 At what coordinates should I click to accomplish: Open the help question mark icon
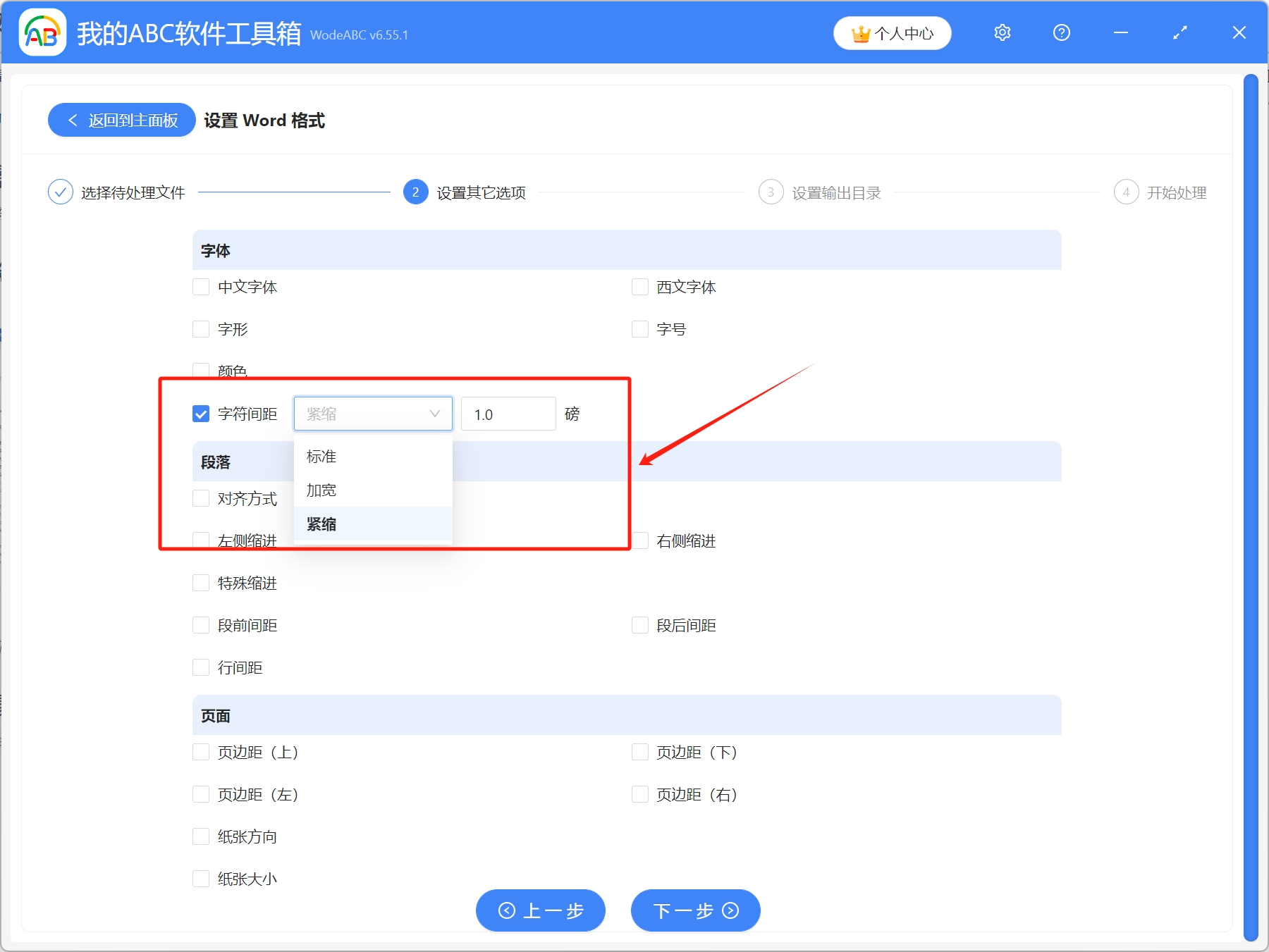click(x=1061, y=32)
